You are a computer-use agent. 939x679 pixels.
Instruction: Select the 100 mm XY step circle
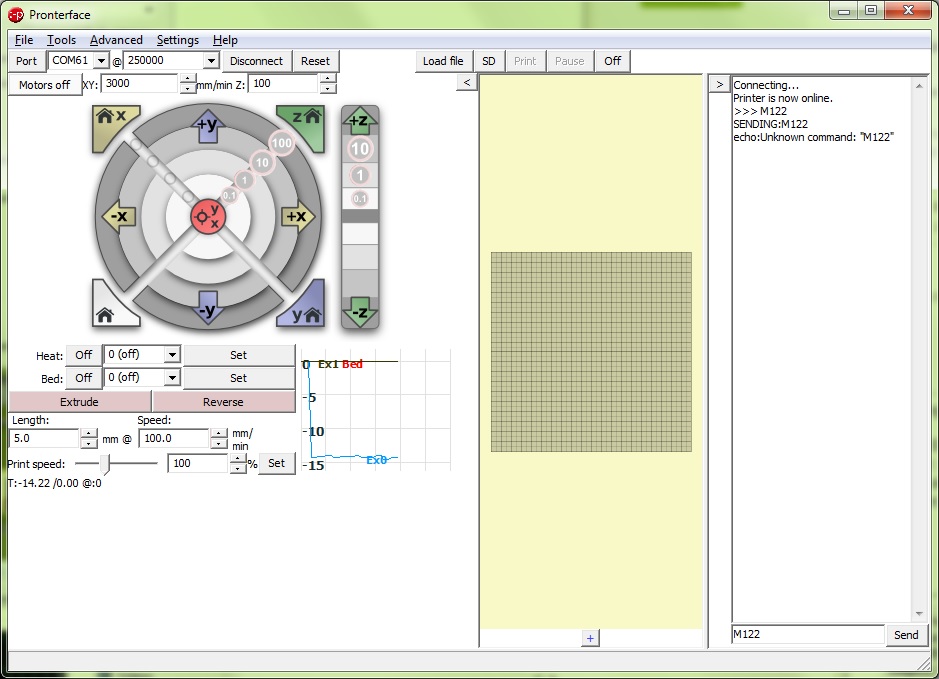281,143
